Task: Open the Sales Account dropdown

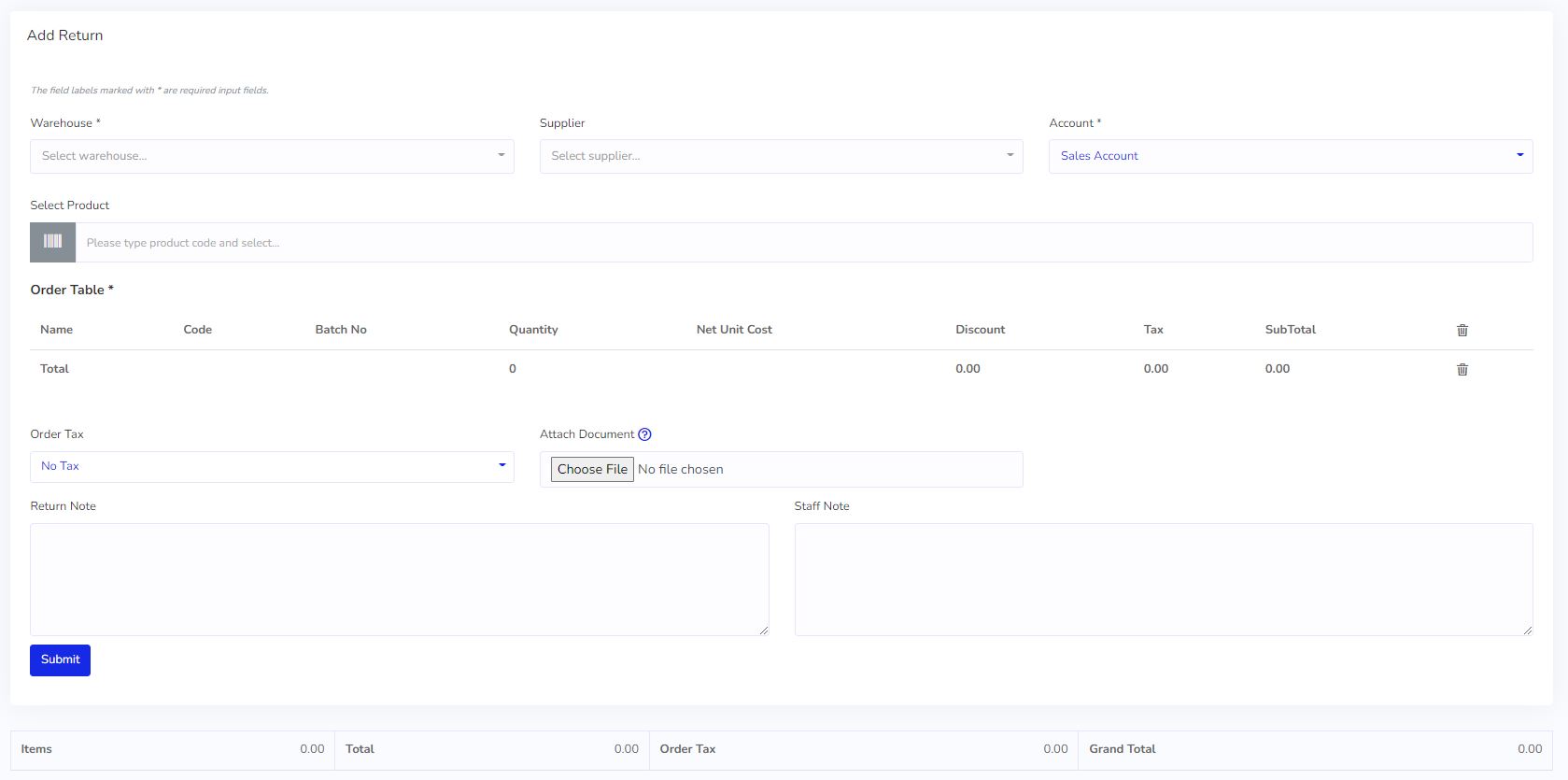Action: coord(1290,156)
